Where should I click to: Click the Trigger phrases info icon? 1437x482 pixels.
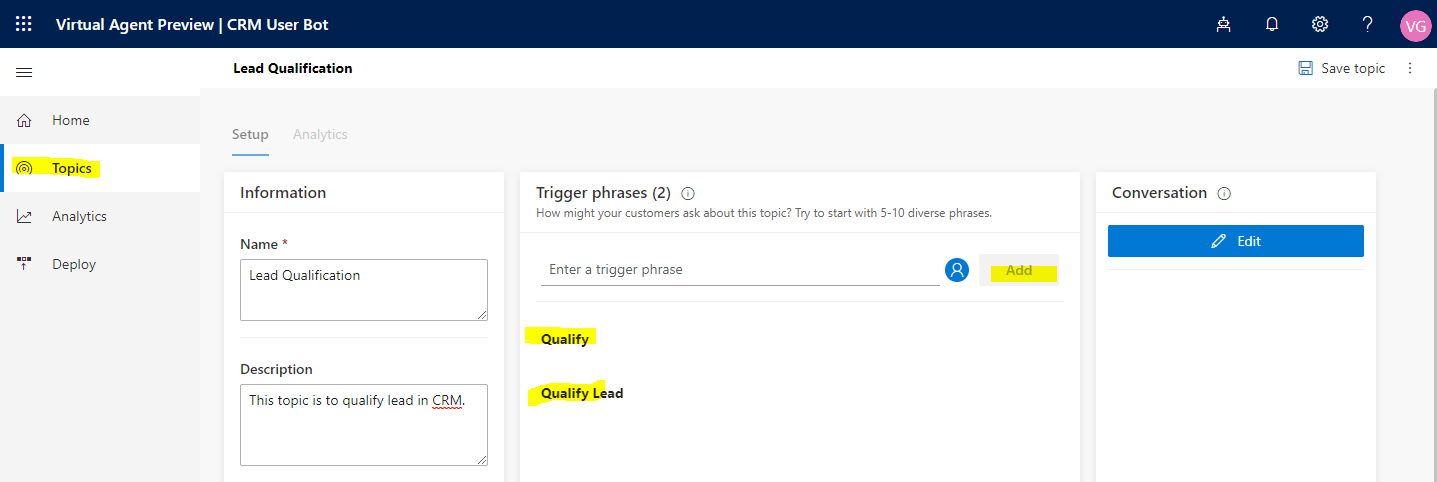[688, 193]
